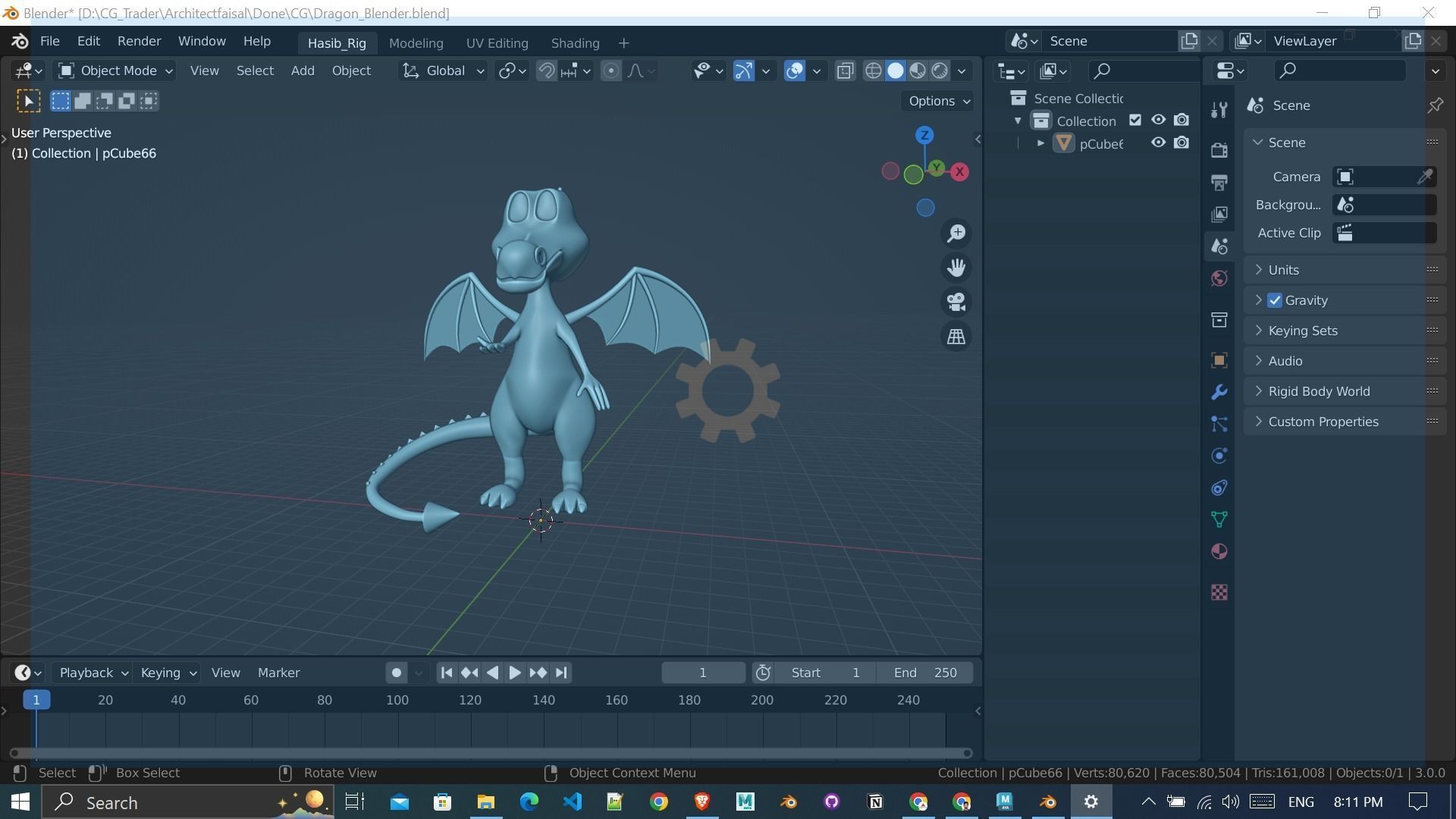1456x819 pixels.
Task: Open the viewport Options dropdown
Action: 938,101
